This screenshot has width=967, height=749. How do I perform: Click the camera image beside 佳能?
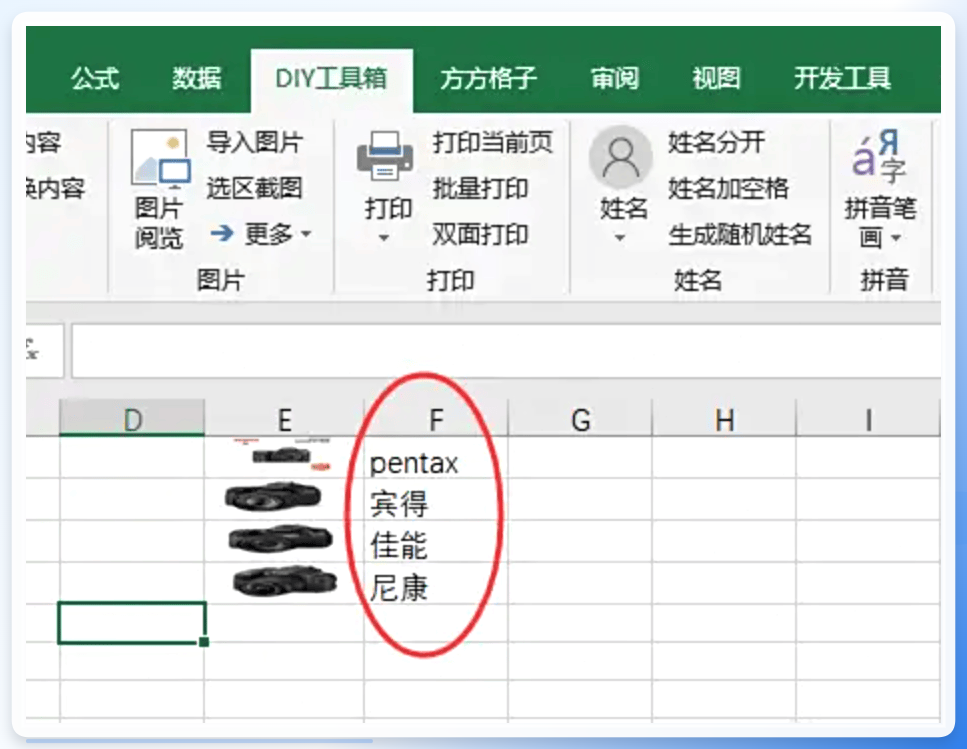[x=280, y=539]
